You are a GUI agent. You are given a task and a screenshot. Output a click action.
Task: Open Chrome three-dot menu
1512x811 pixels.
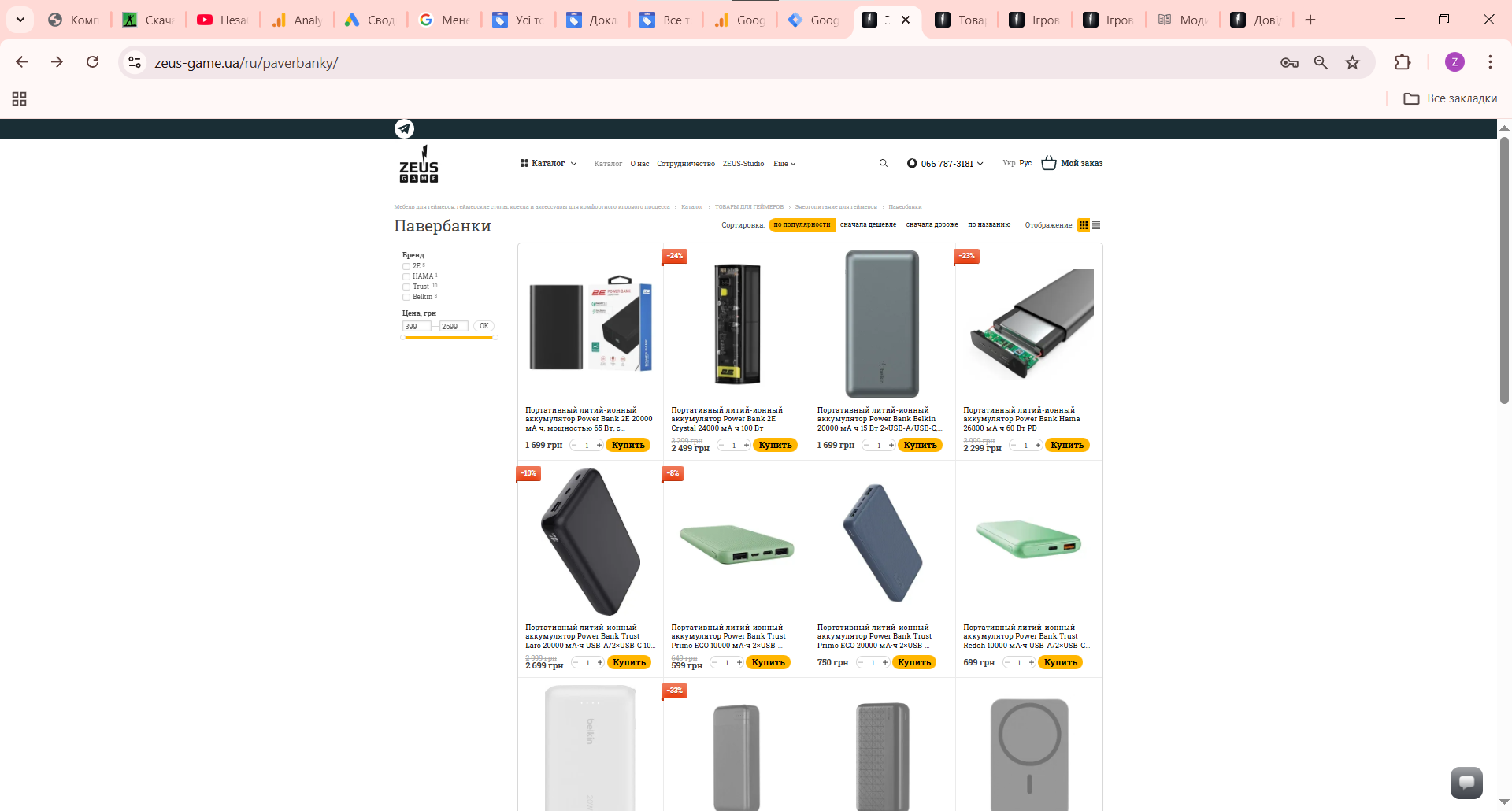coord(1490,62)
